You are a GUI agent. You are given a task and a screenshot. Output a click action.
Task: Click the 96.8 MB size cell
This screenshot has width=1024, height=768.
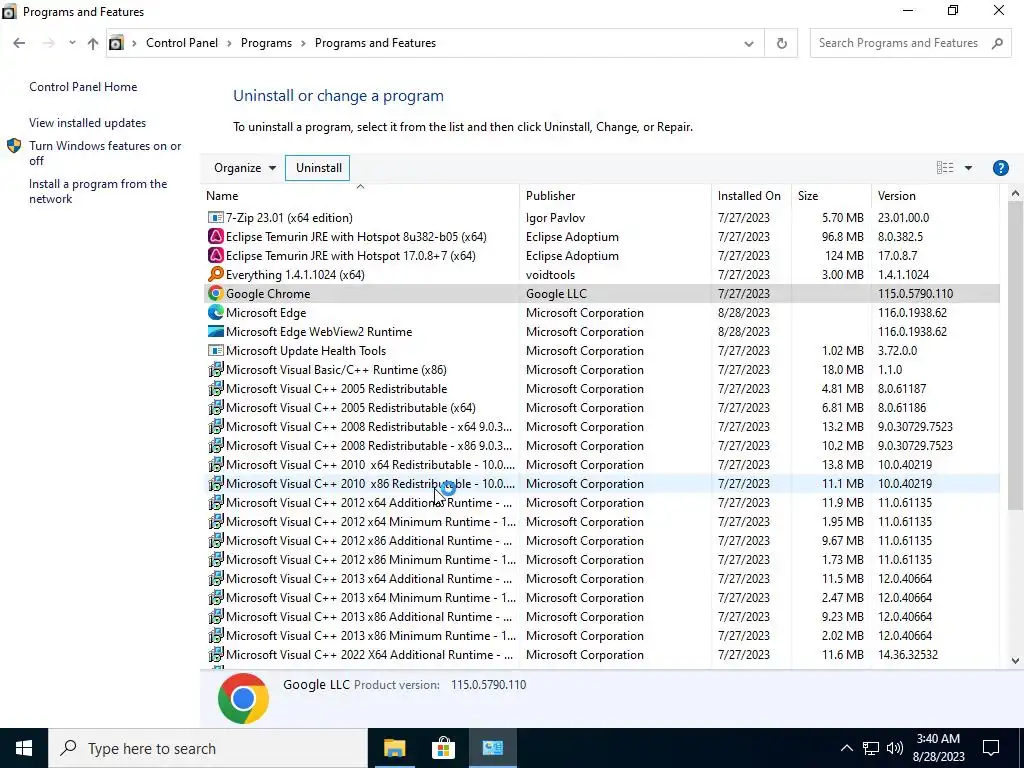[842, 236]
